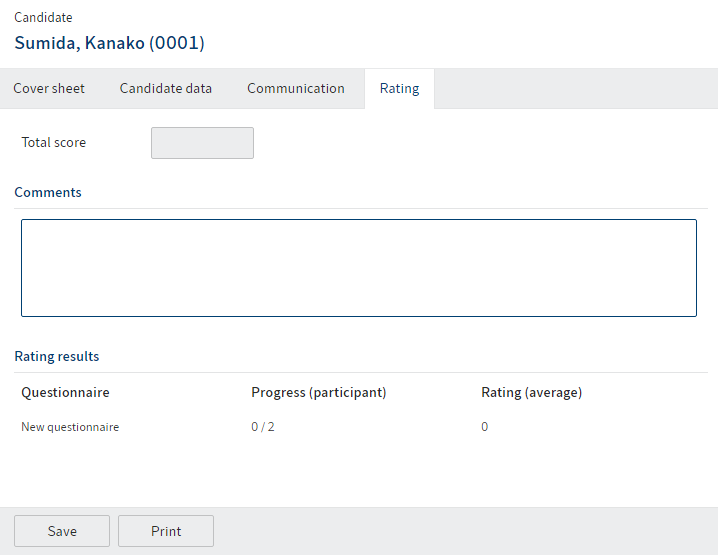
Task: Focus the Comments text area
Action: [x=359, y=268]
